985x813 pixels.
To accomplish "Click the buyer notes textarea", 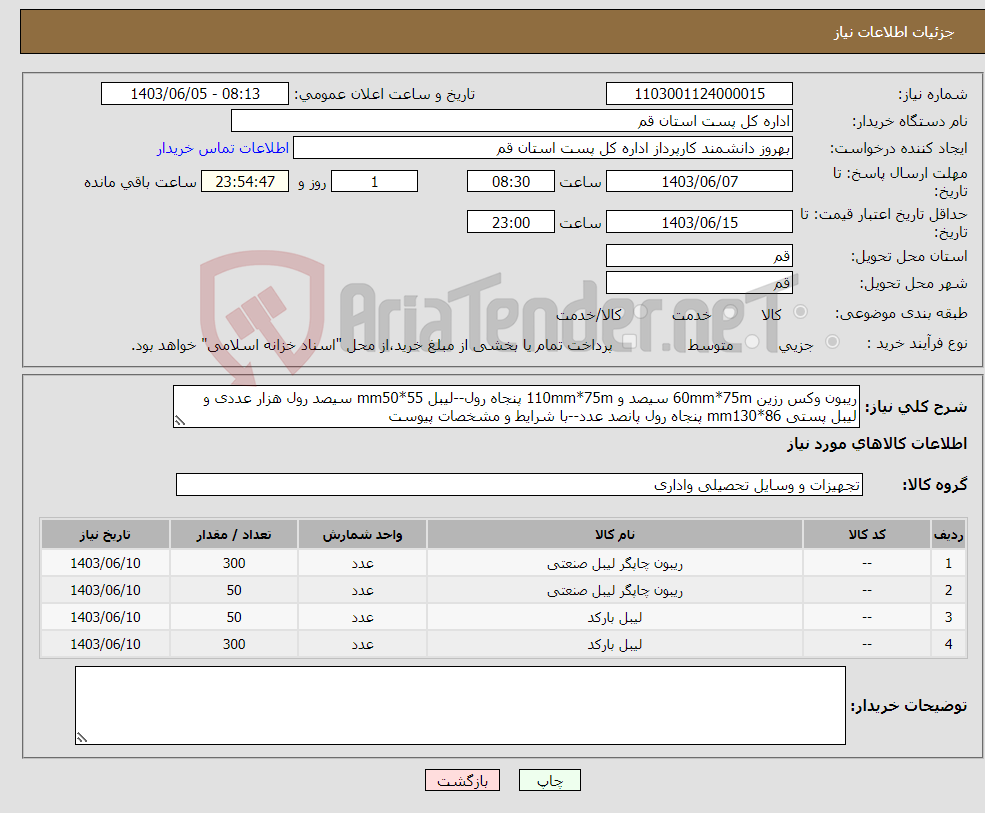I will [460, 706].
